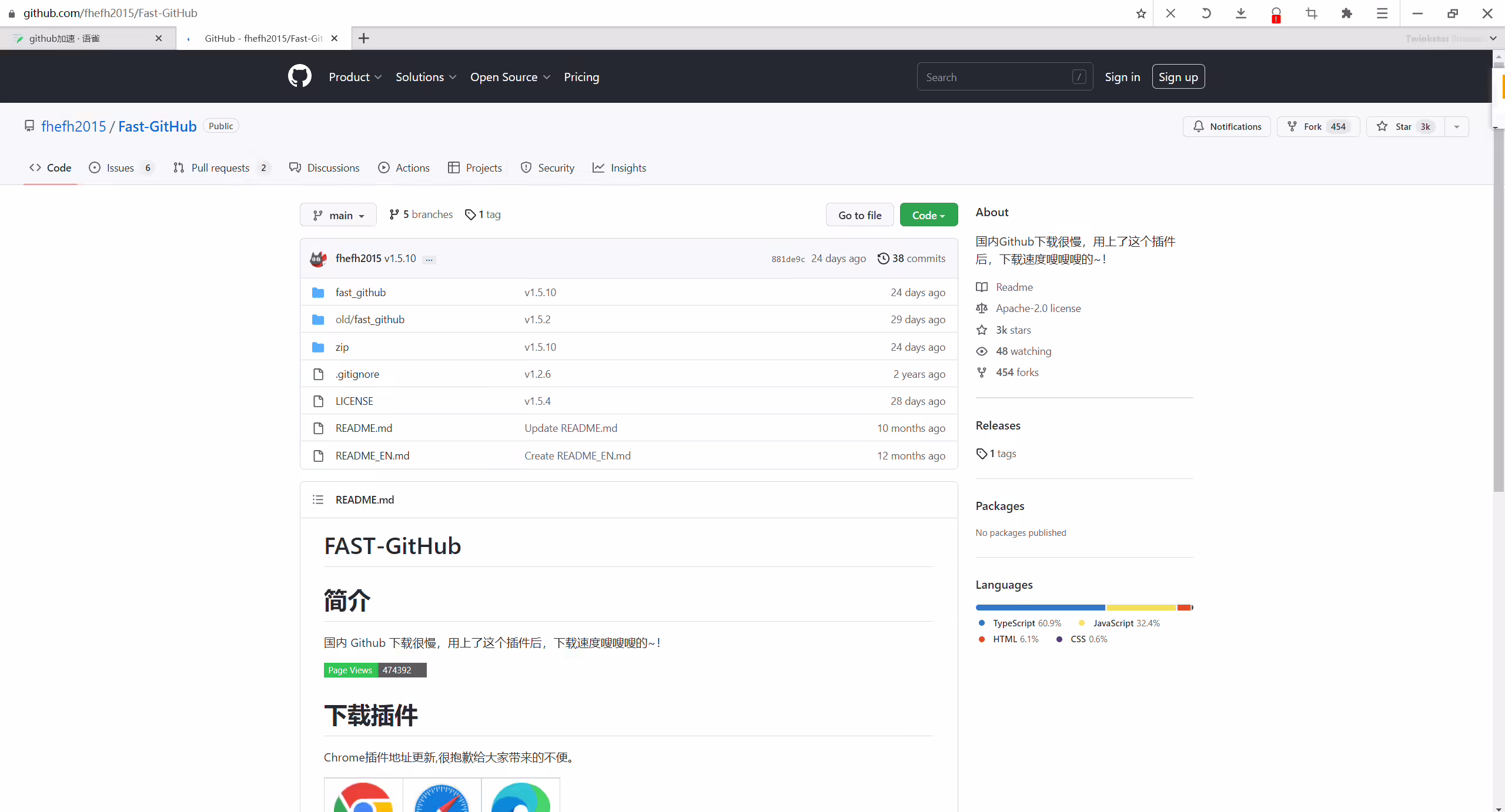Screen dimensions: 1505x812
Task: Reload the page with the refresh icon
Action: (x=1206, y=13)
